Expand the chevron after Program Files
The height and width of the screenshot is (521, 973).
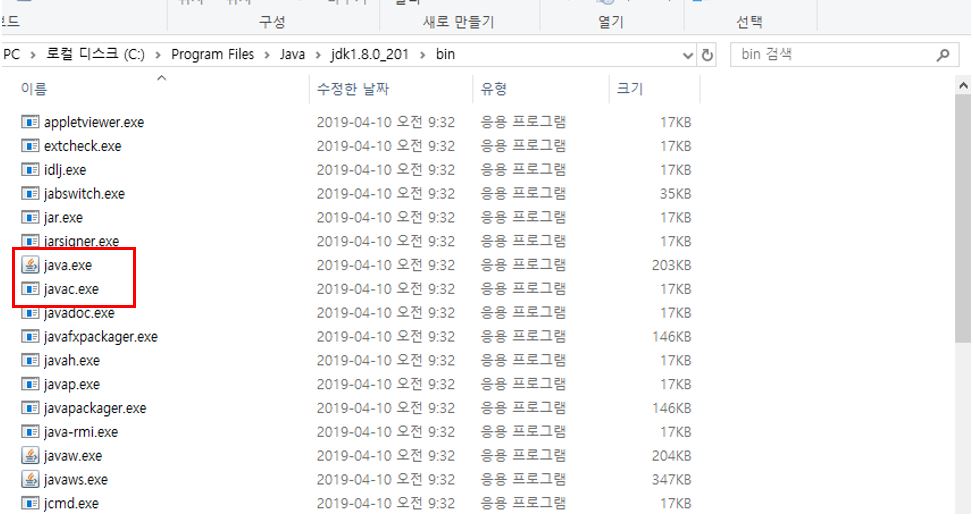point(267,55)
